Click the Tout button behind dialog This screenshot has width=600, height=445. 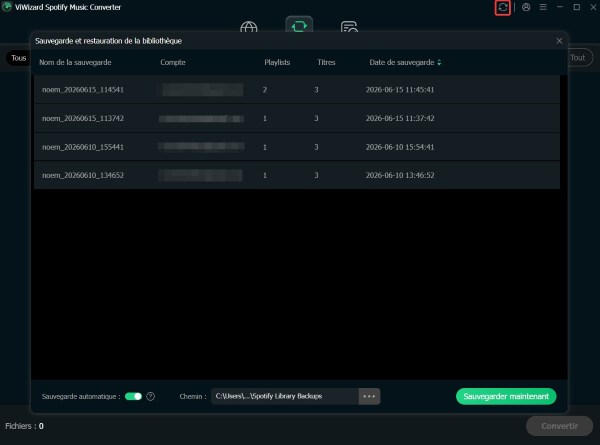pos(578,58)
